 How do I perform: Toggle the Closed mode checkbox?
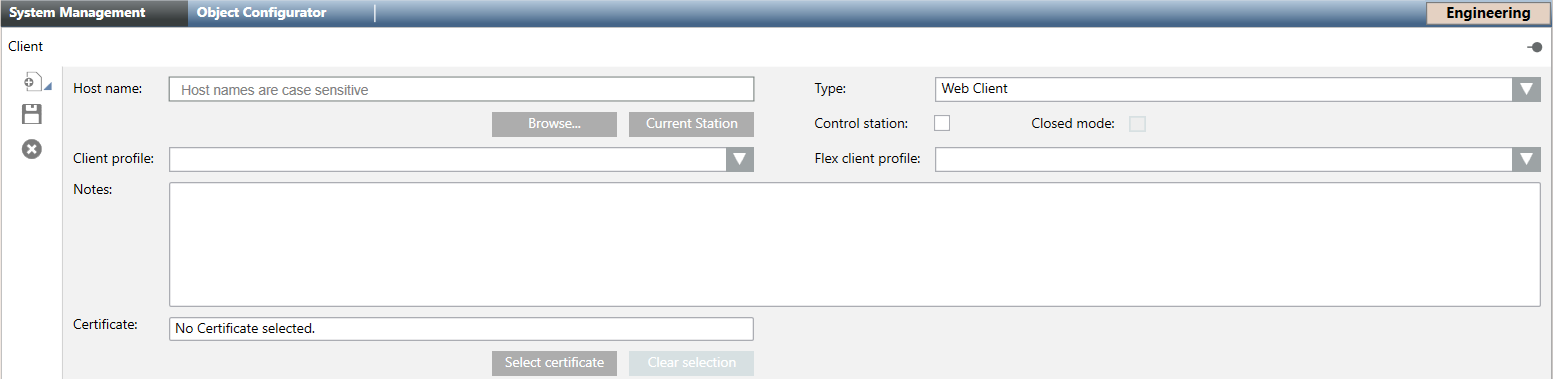[1137, 124]
